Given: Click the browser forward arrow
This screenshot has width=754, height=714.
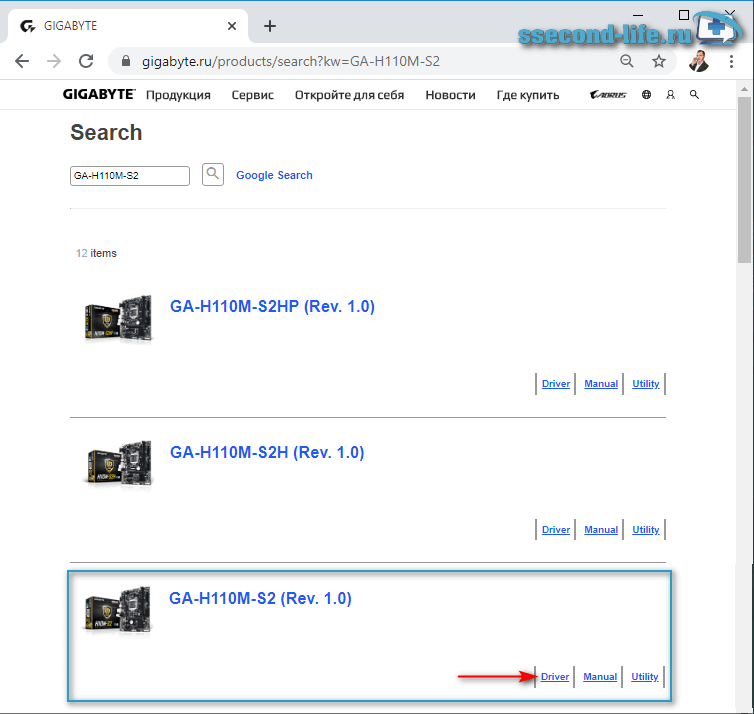Looking at the screenshot, I should (x=54, y=61).
